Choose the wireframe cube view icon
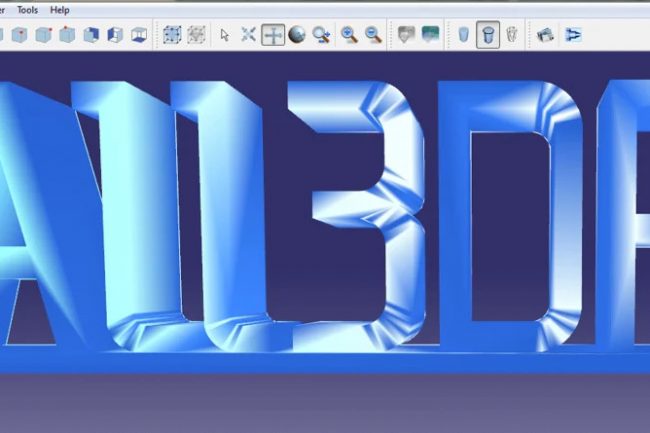Screen dimensions: 650x433 click(139, 35)
